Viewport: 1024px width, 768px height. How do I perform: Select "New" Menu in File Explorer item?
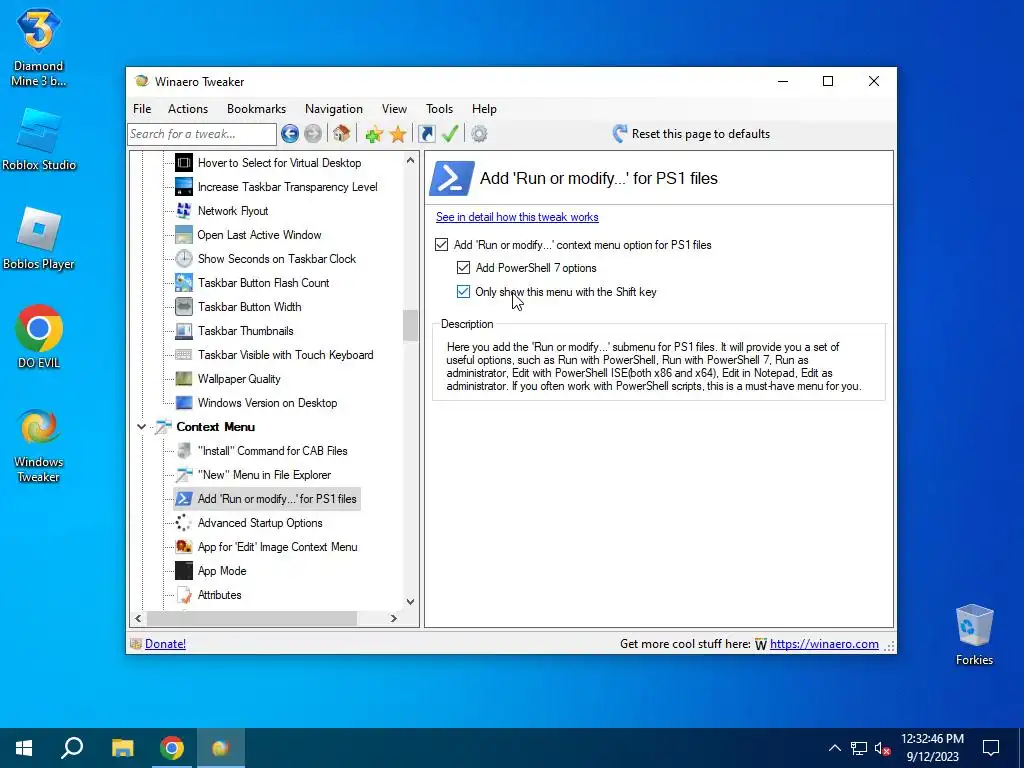[264, 475]
